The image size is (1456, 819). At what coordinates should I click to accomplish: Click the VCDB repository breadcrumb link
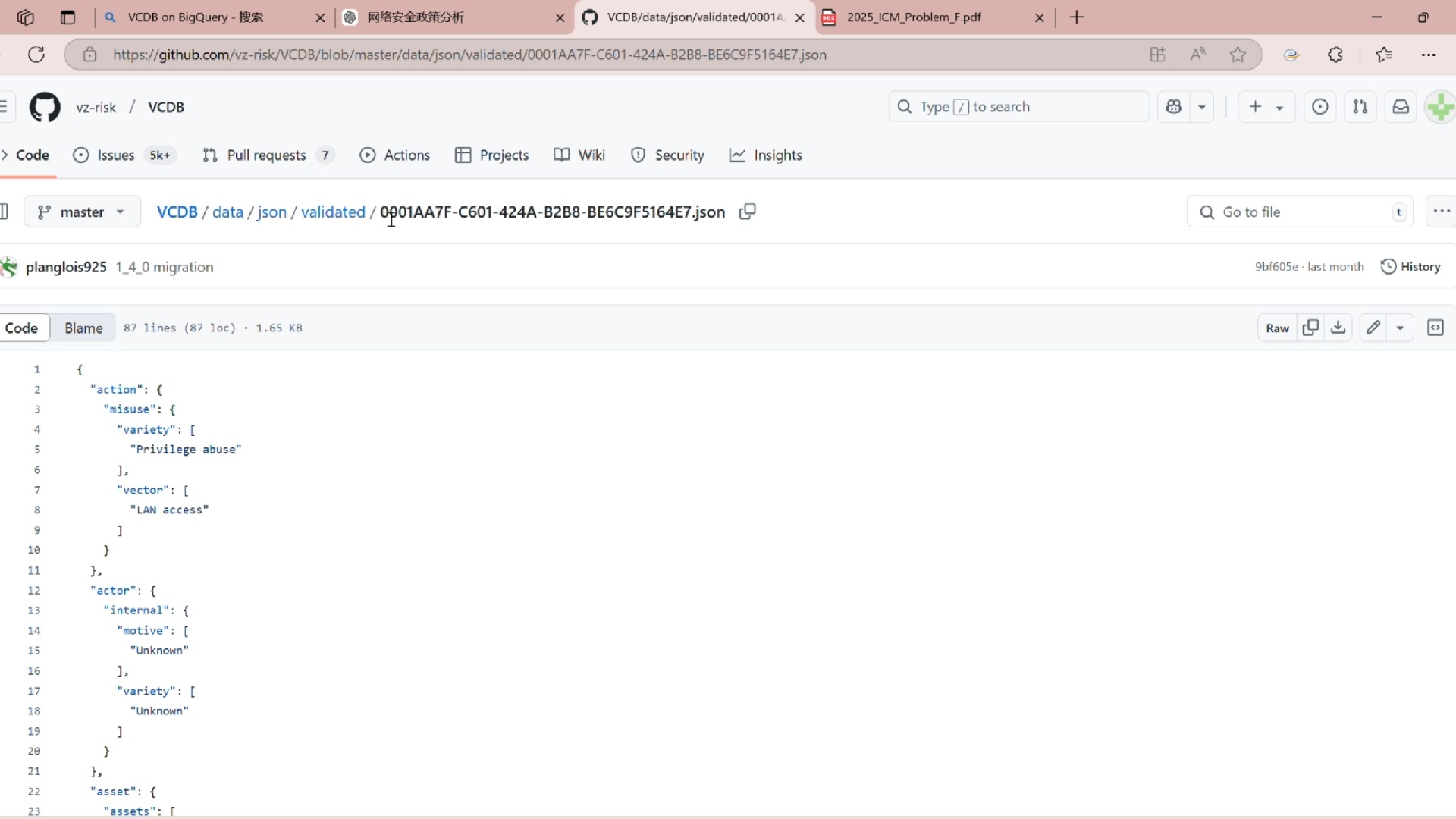pos(177,211)
